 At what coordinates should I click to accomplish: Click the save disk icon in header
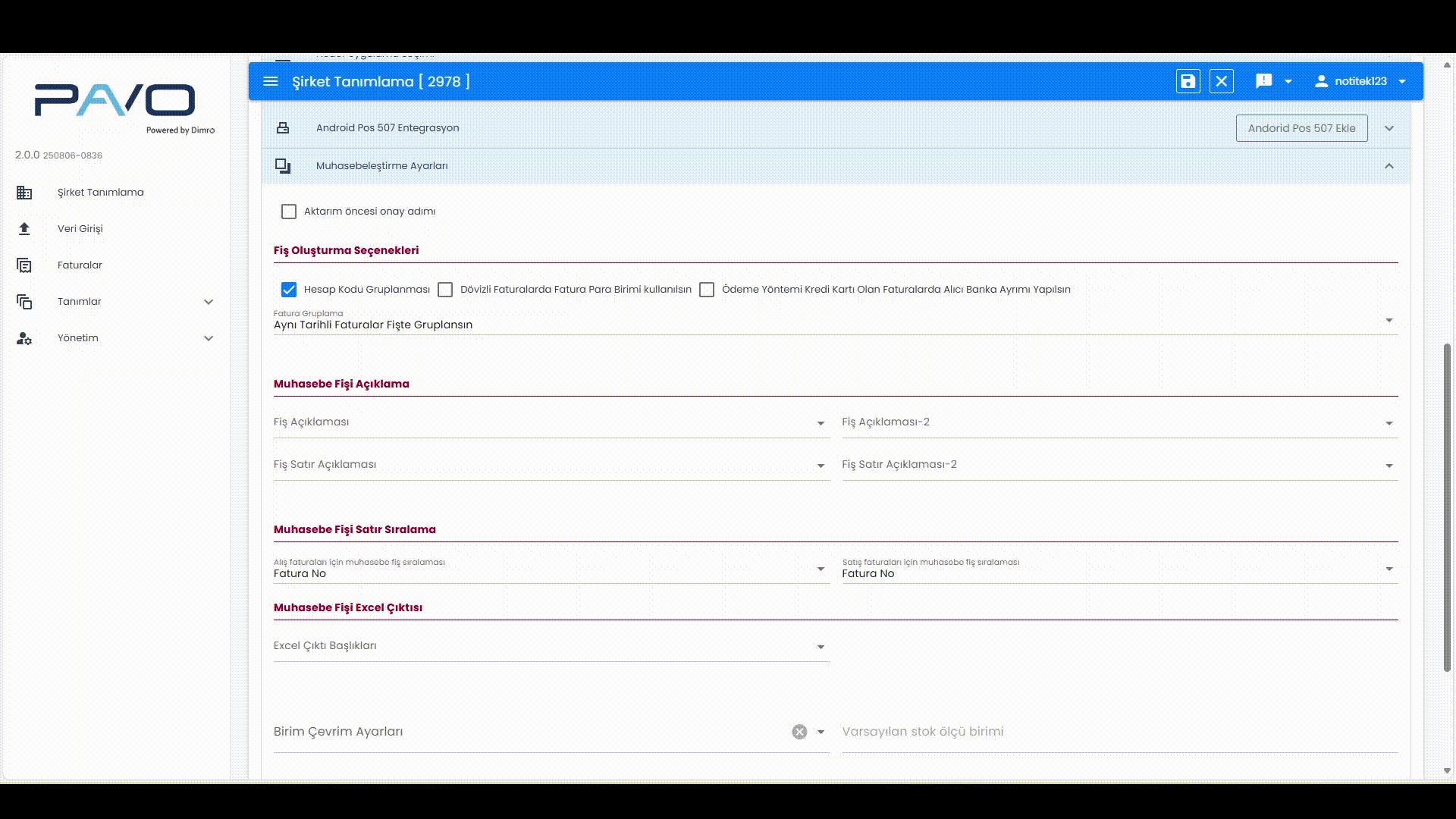pos(1188,81)
